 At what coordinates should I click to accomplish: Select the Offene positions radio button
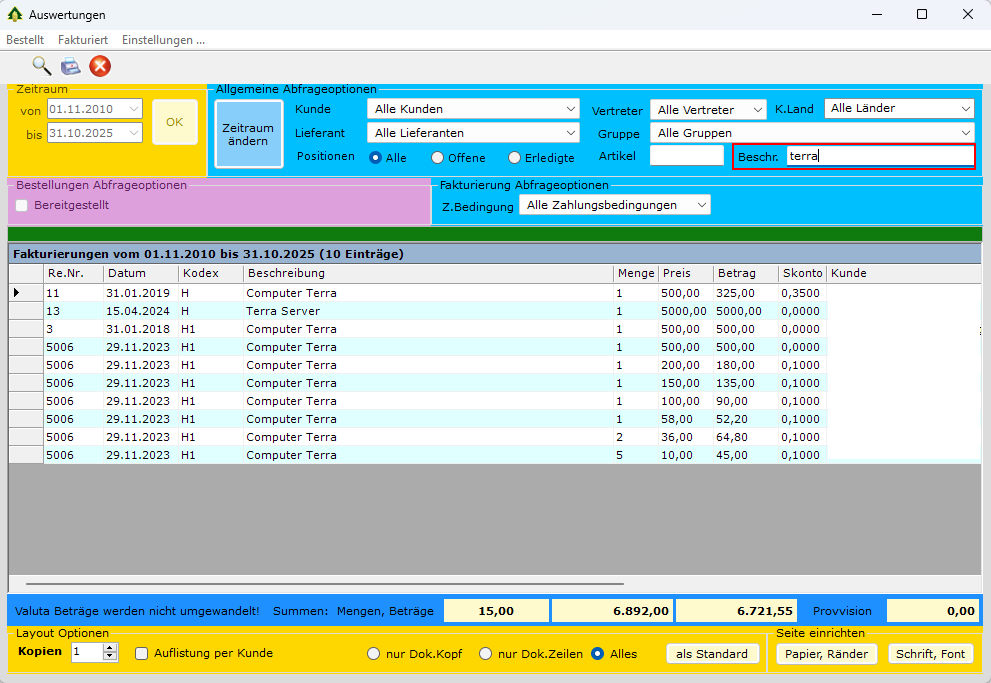point(438,157)
